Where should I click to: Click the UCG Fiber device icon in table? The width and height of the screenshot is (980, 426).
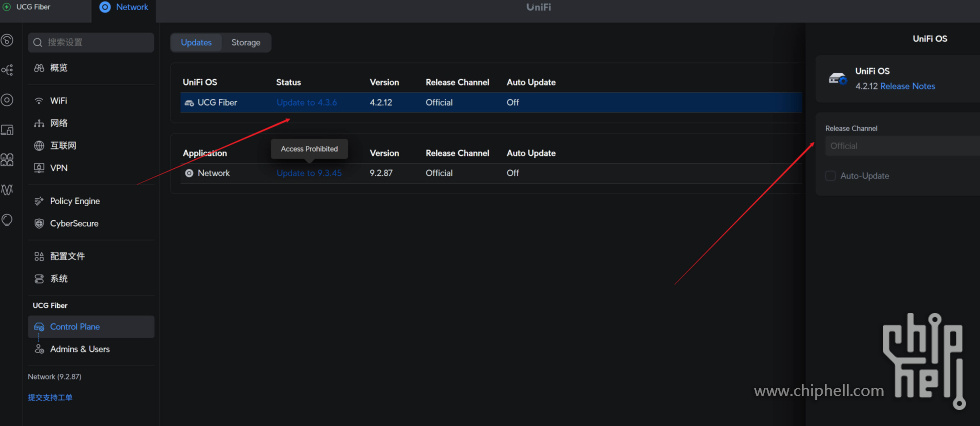click(189, 102)
